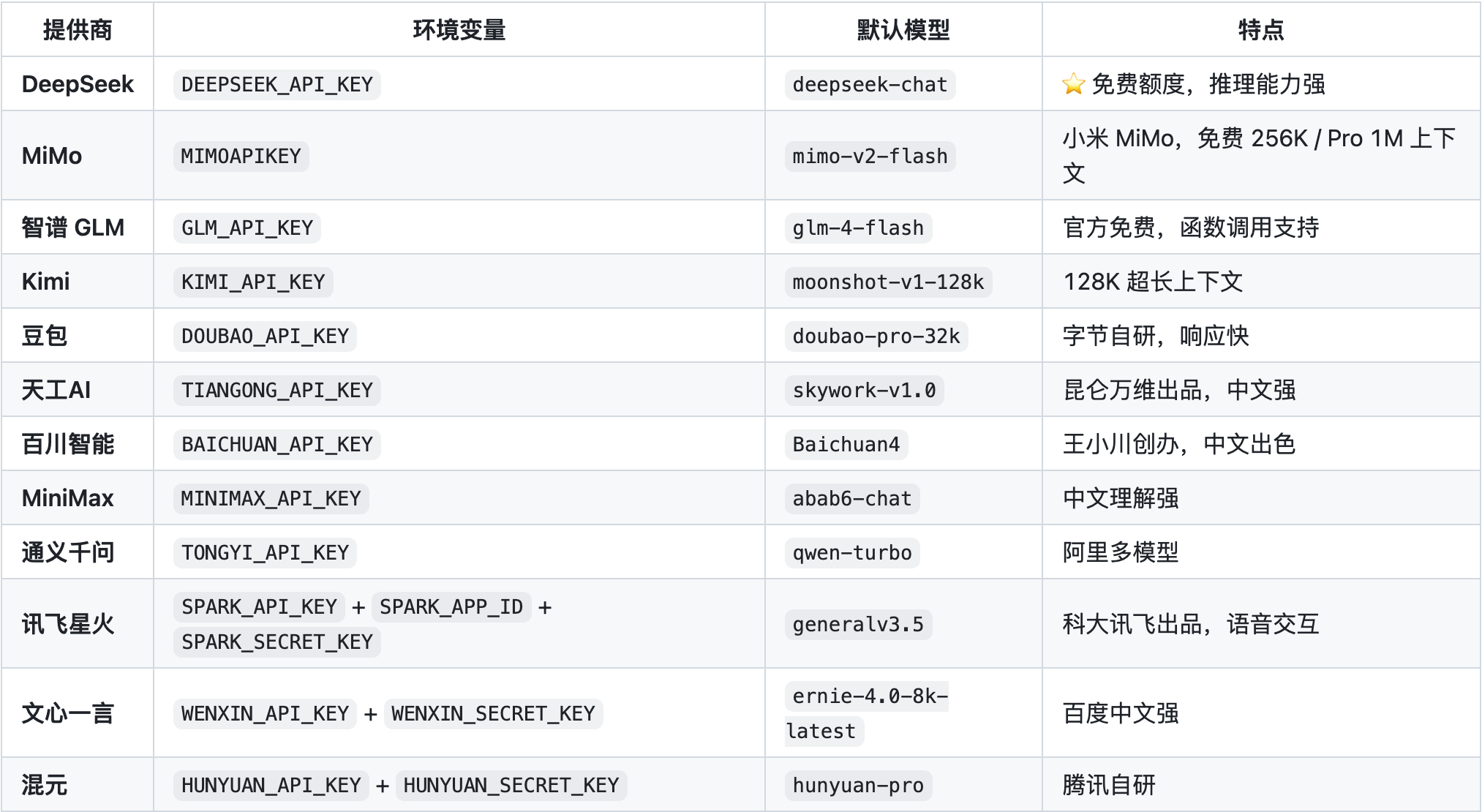
Task: Click WENXIN_SECRET_KEY code text
Action: point(493,713)
